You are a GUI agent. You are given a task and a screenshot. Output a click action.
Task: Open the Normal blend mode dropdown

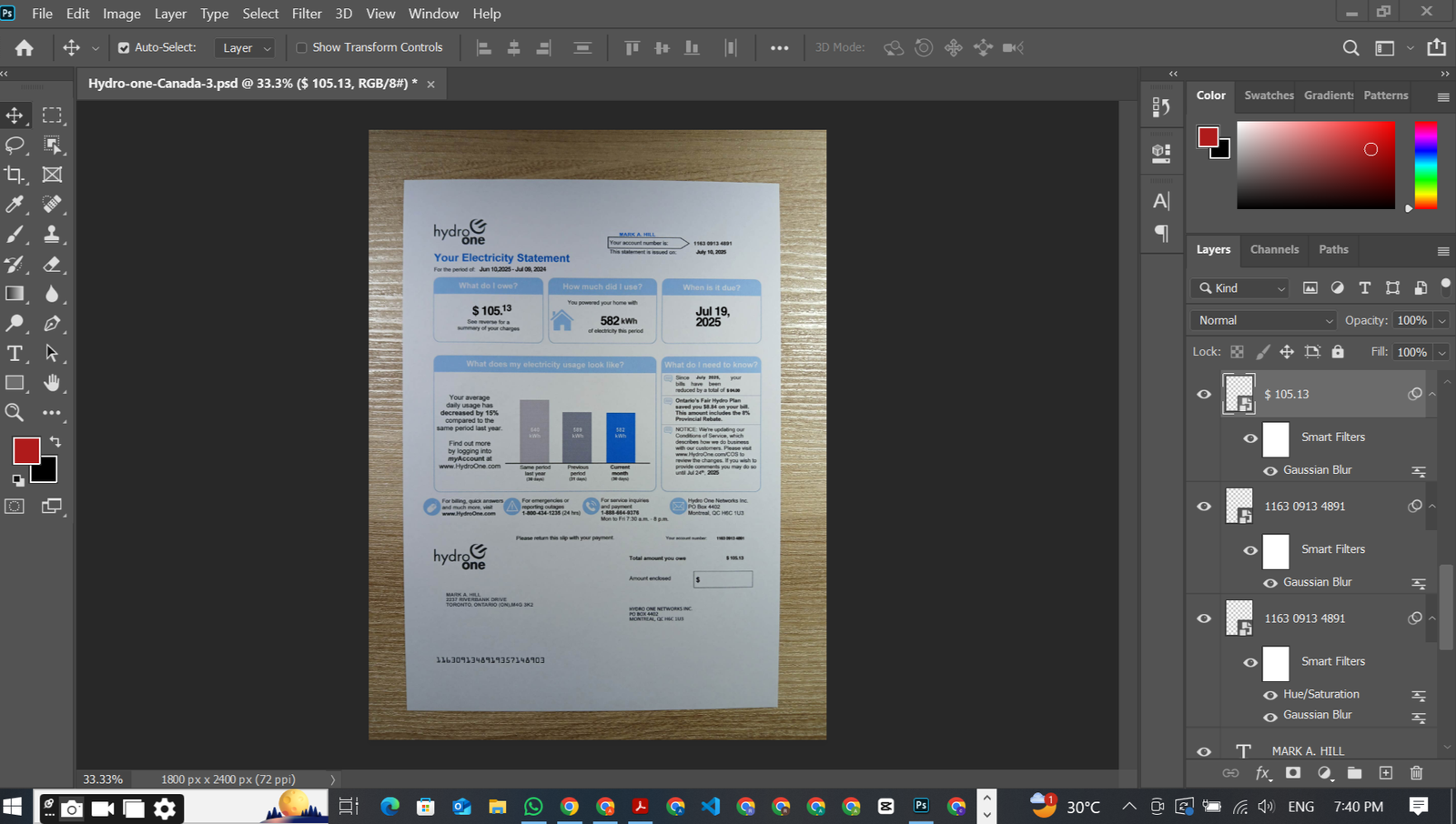coord(1263,320)
